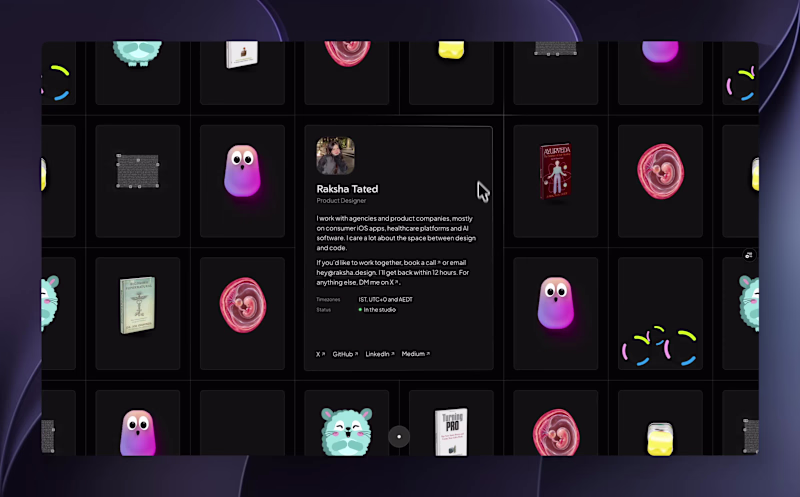The height and width of the screenshot is (497, 800).
Task: Select the purple blob card beneath the Ayurveda book
Action: 556,313
